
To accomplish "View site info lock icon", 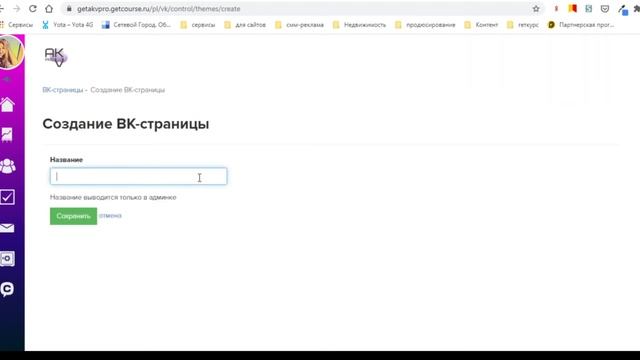I will click(69, 9).
